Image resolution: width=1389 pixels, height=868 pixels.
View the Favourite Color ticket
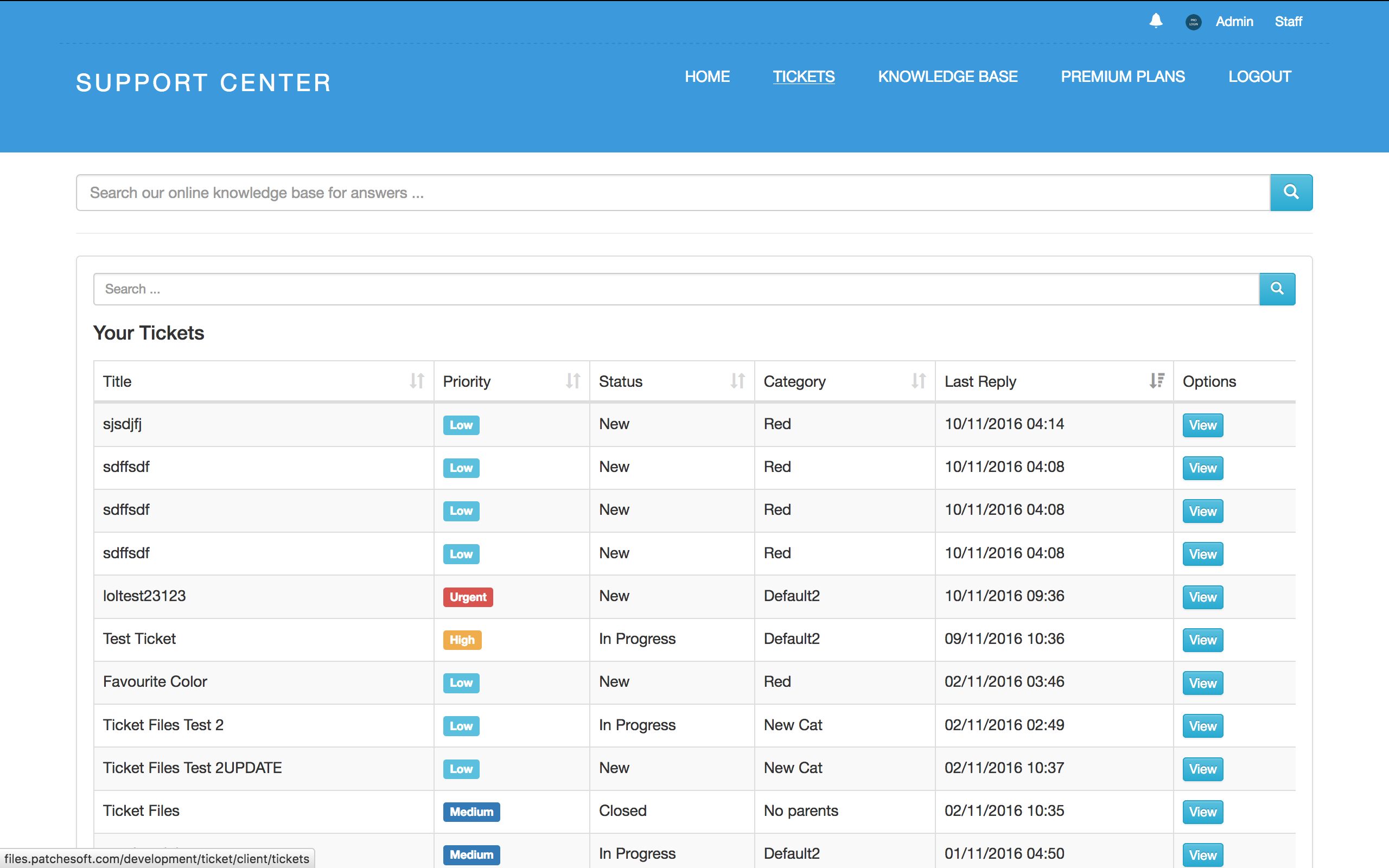(1202, 683)
